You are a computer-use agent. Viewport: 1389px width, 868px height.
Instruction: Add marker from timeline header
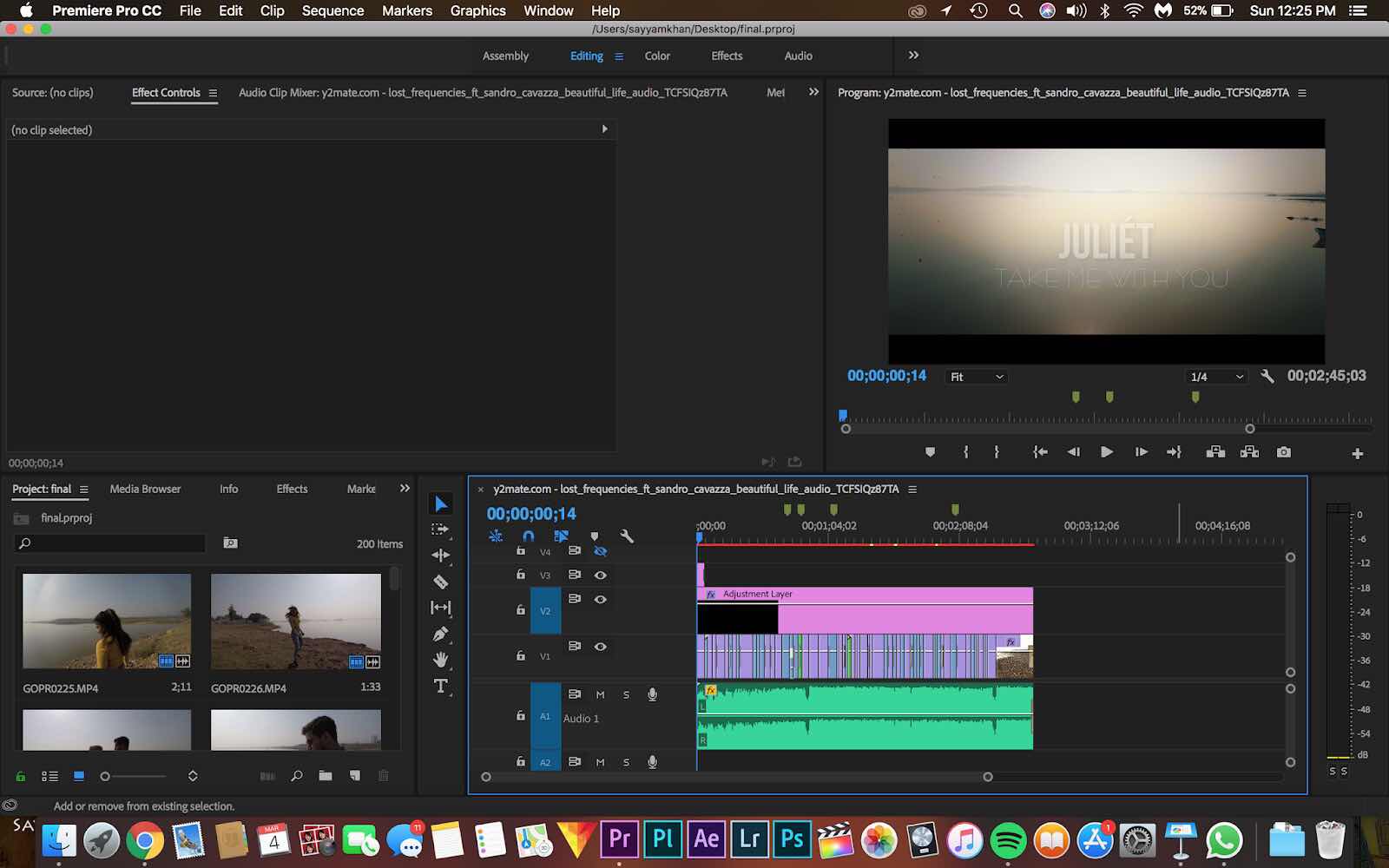pyautogui.click(x=594, y=536)
